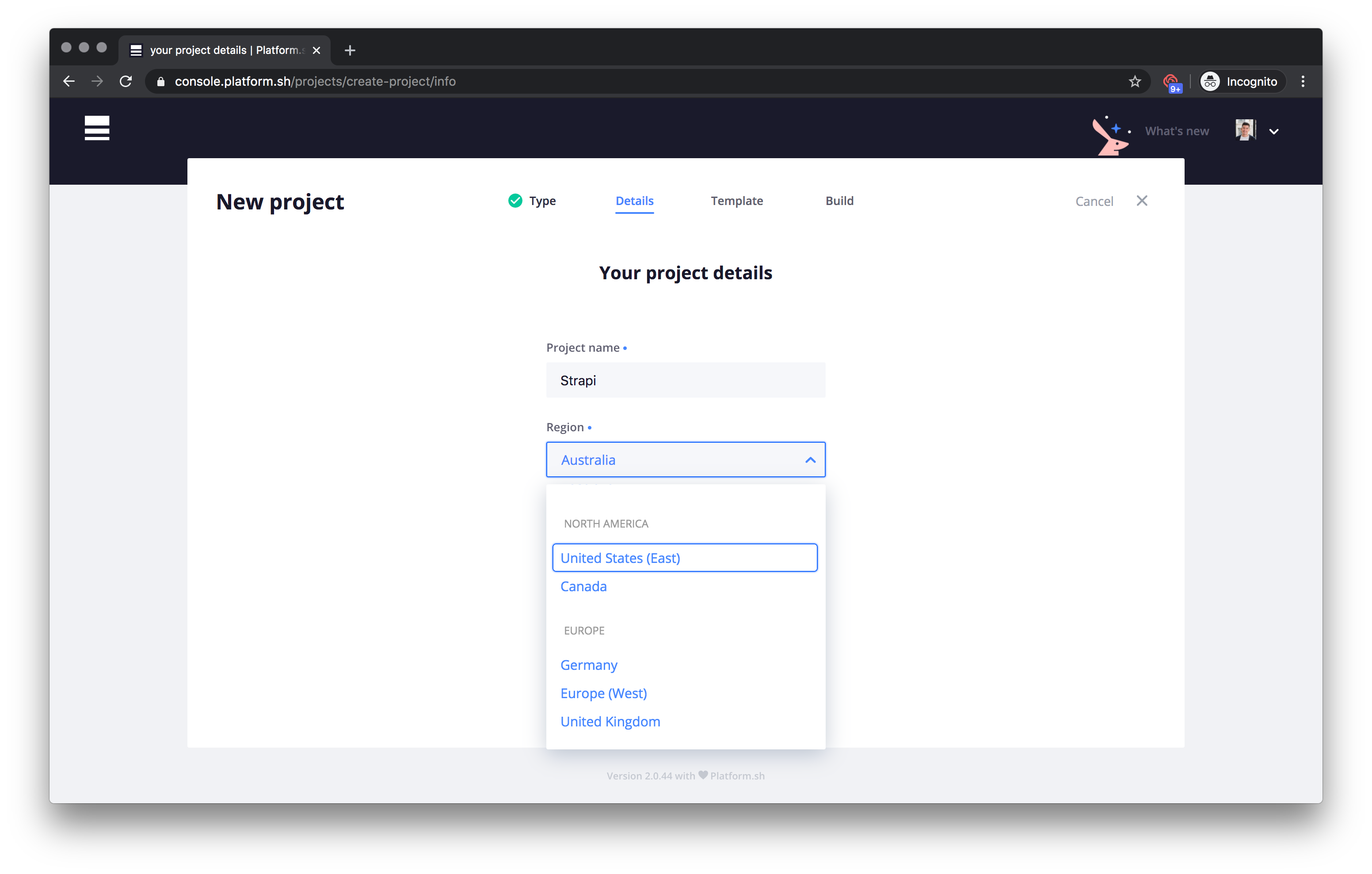Click the Platform.sh logo icon
Screen dimensions: 1372x874
coord(97,128)
